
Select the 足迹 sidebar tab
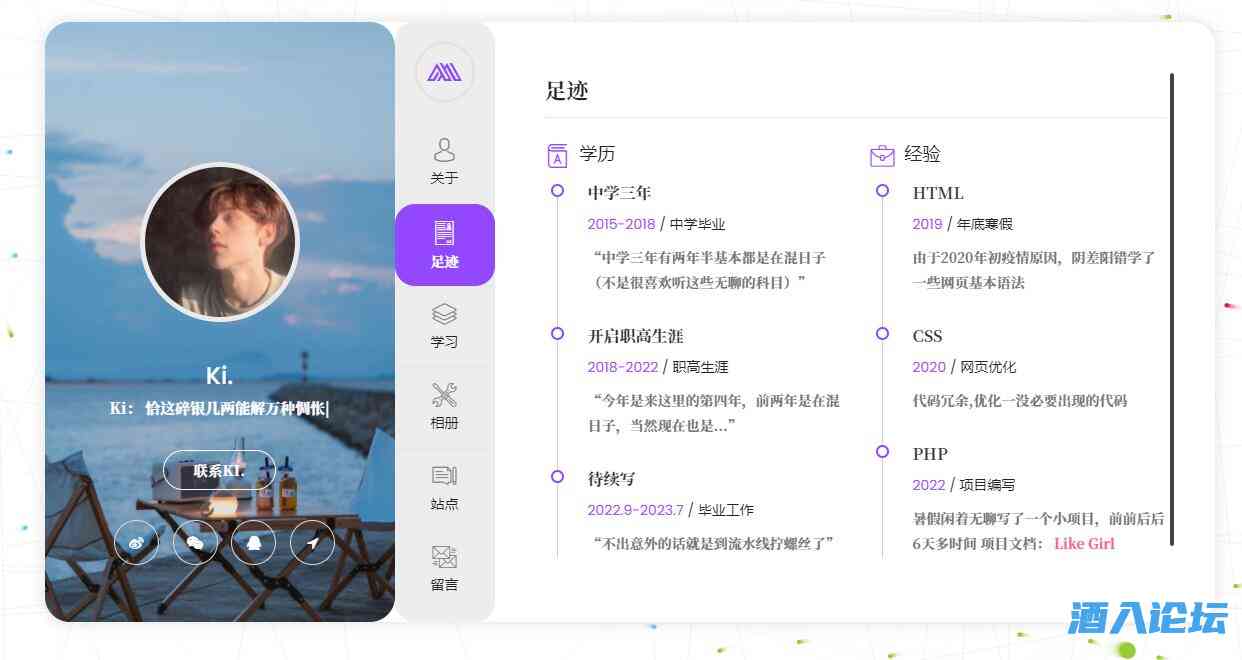click(444, 245)
